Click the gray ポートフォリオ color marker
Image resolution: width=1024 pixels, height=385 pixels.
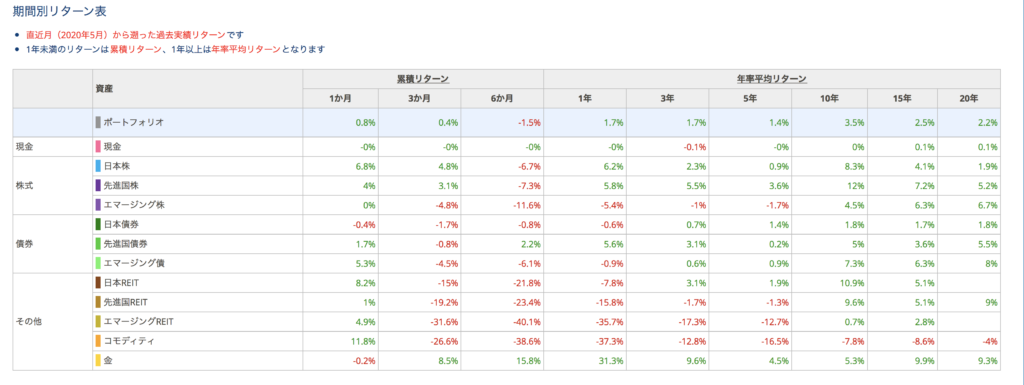coord(98,122)
